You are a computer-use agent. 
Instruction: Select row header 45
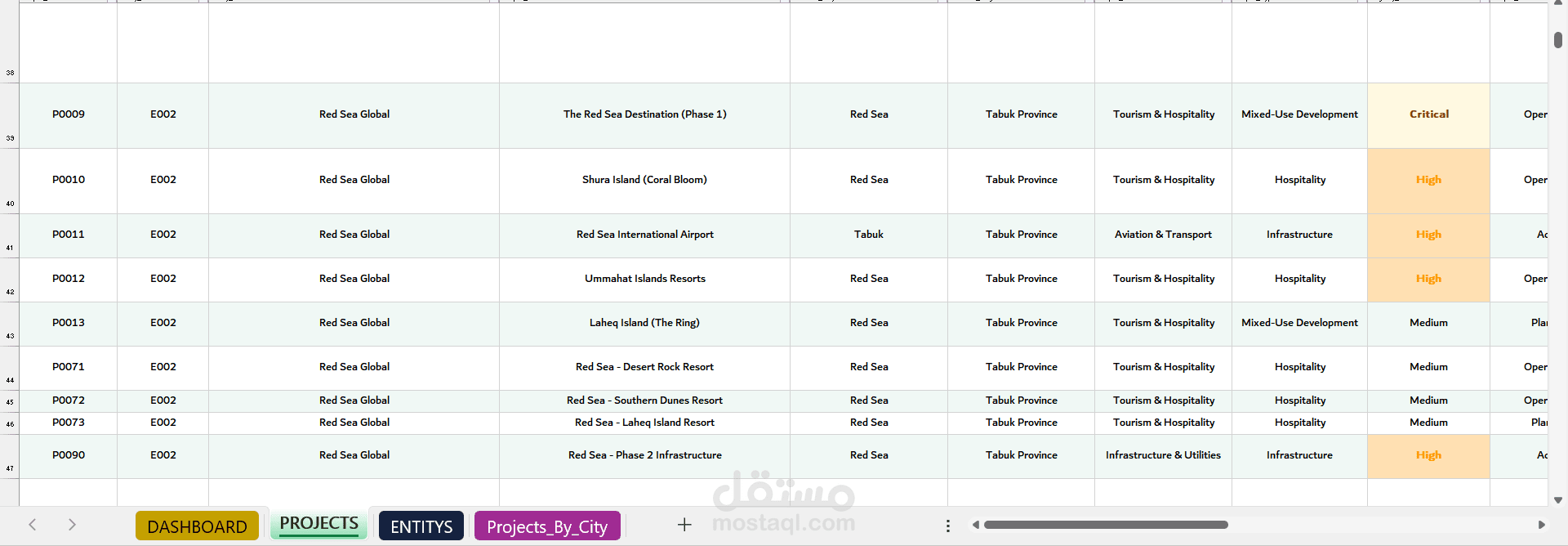pos(10,401)
